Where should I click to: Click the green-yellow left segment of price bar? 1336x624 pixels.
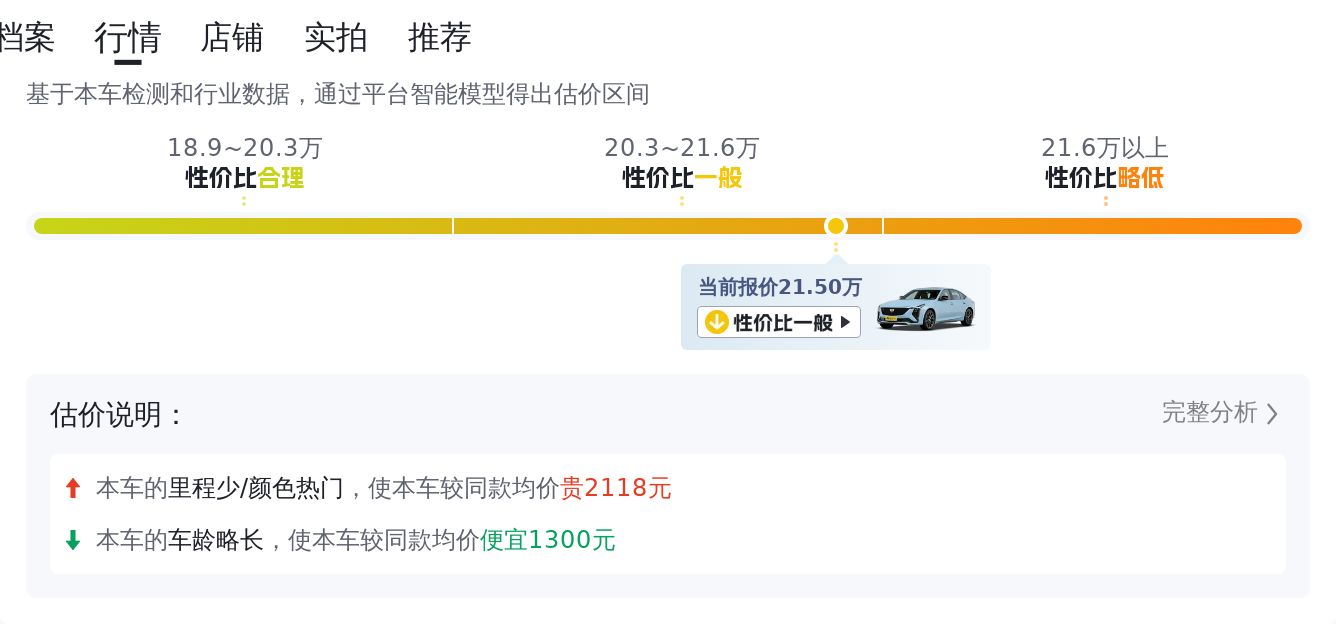coord(243,226)
